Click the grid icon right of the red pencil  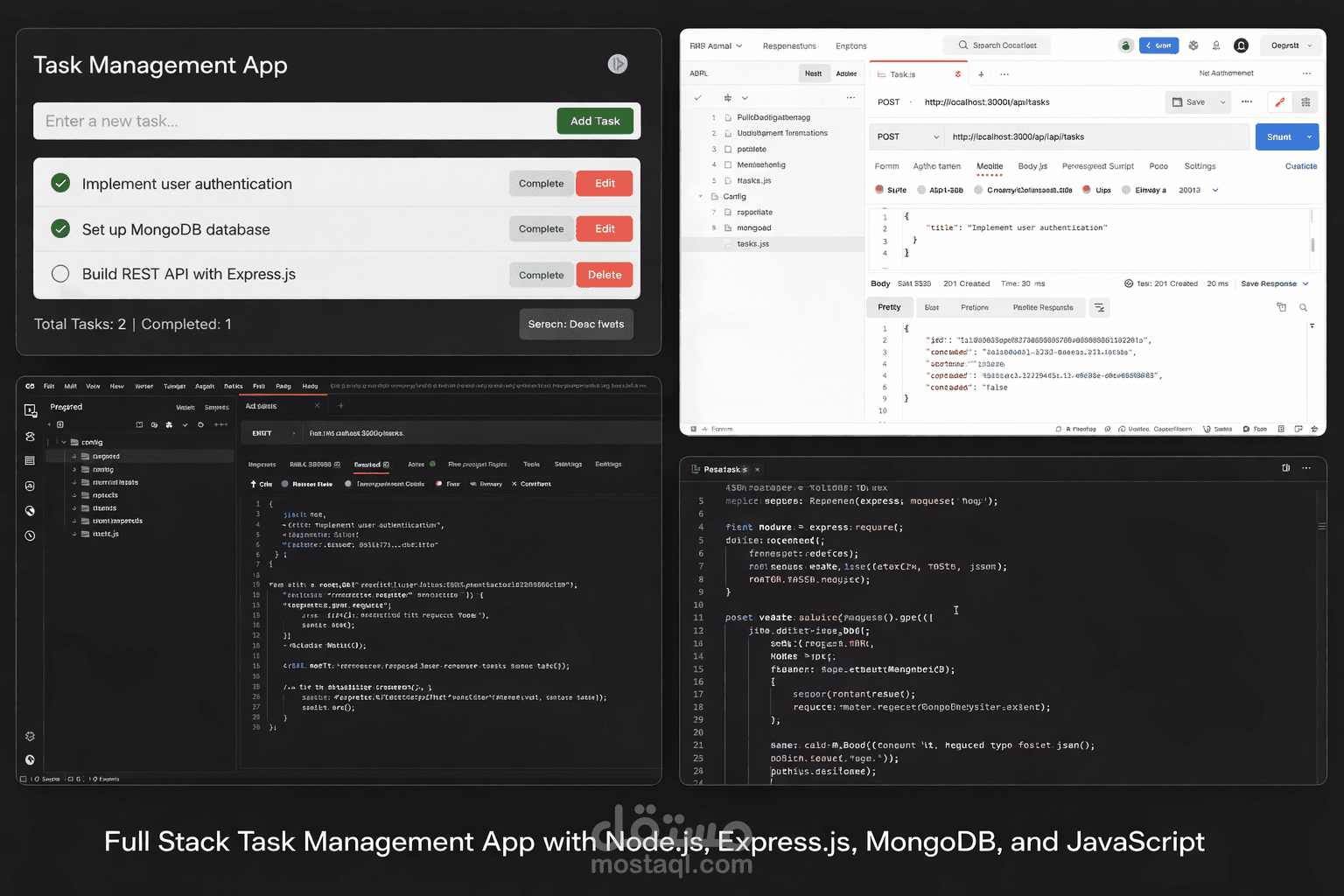pos(1305,102)
